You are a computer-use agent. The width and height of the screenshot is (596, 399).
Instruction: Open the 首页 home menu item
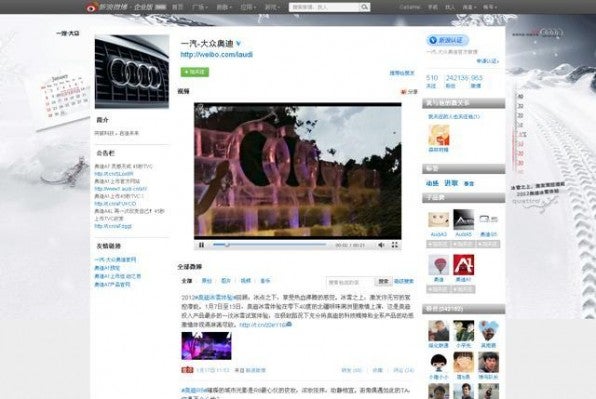(178, 7)
